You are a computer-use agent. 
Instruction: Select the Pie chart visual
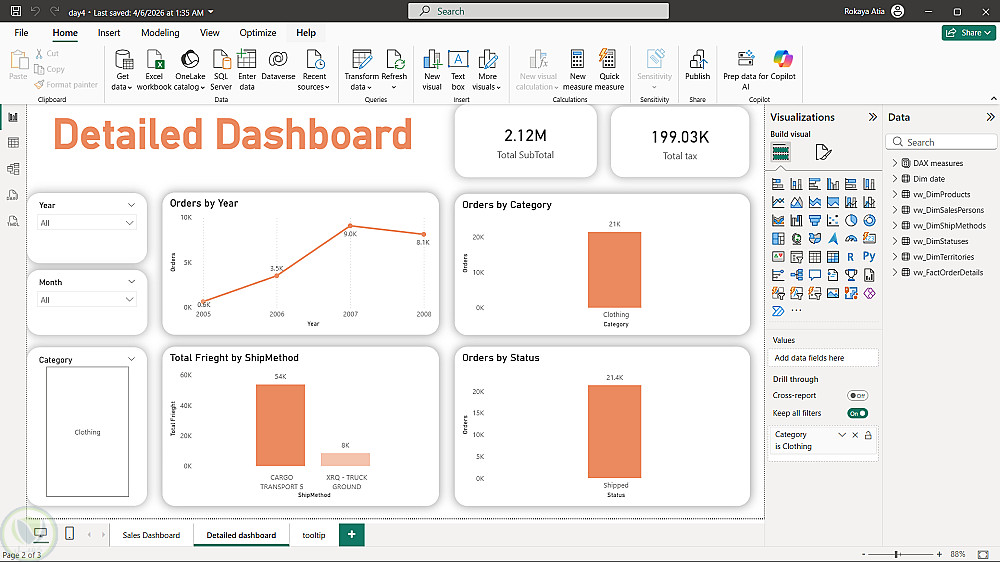click(851, 221)
